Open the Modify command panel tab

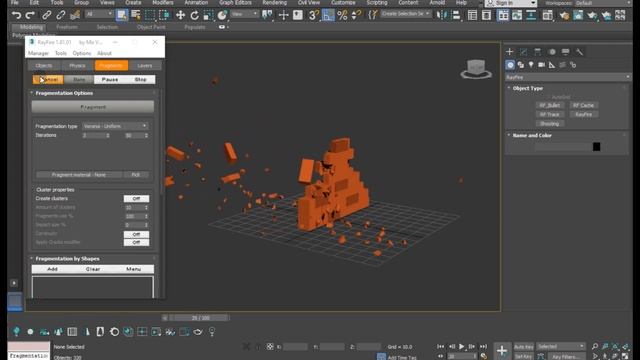(523, 52)
